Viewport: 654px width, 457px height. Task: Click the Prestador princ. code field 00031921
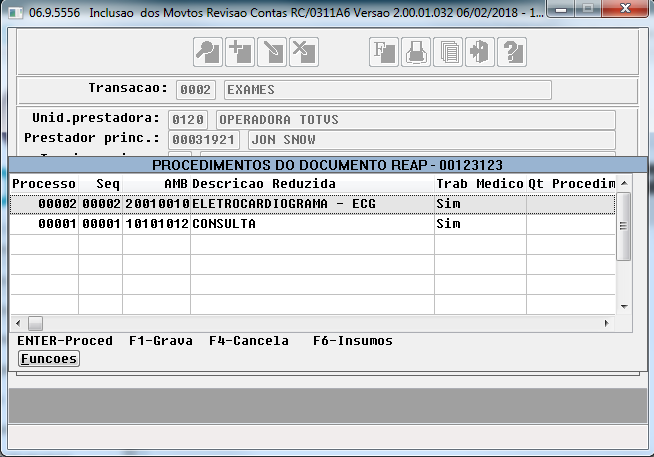(204, 140)
